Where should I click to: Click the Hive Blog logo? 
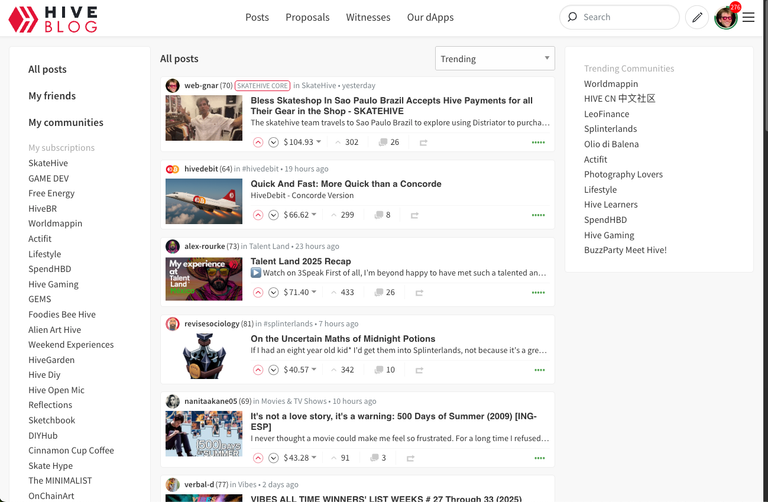(53, 19)
